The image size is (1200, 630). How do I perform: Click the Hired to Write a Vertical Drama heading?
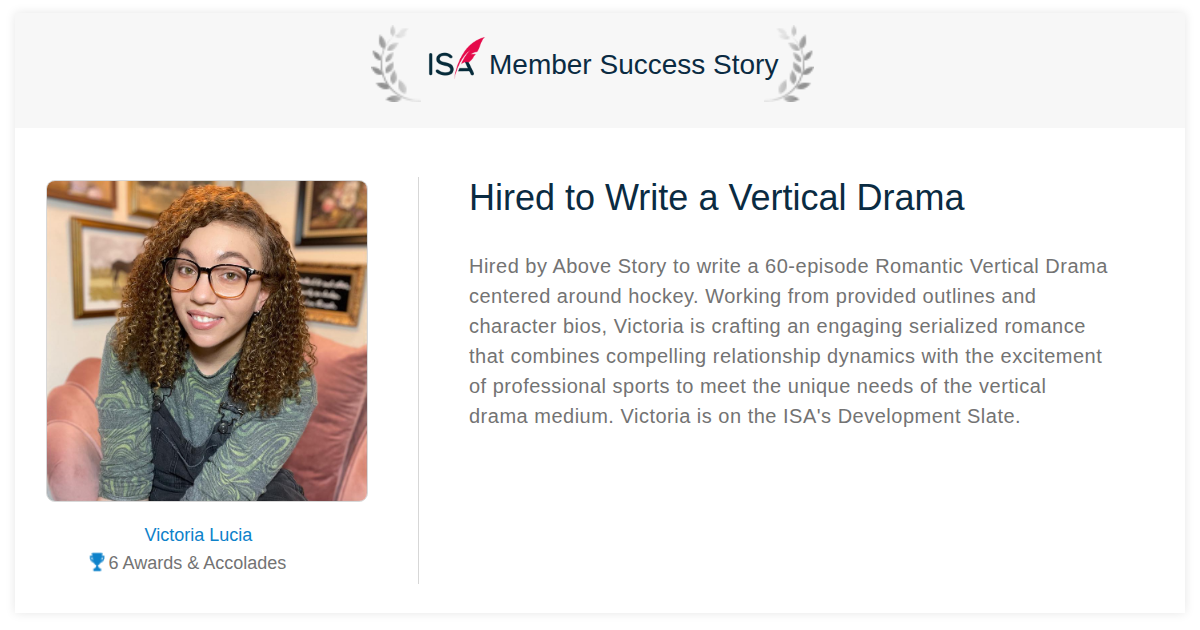tap(716, 198)
